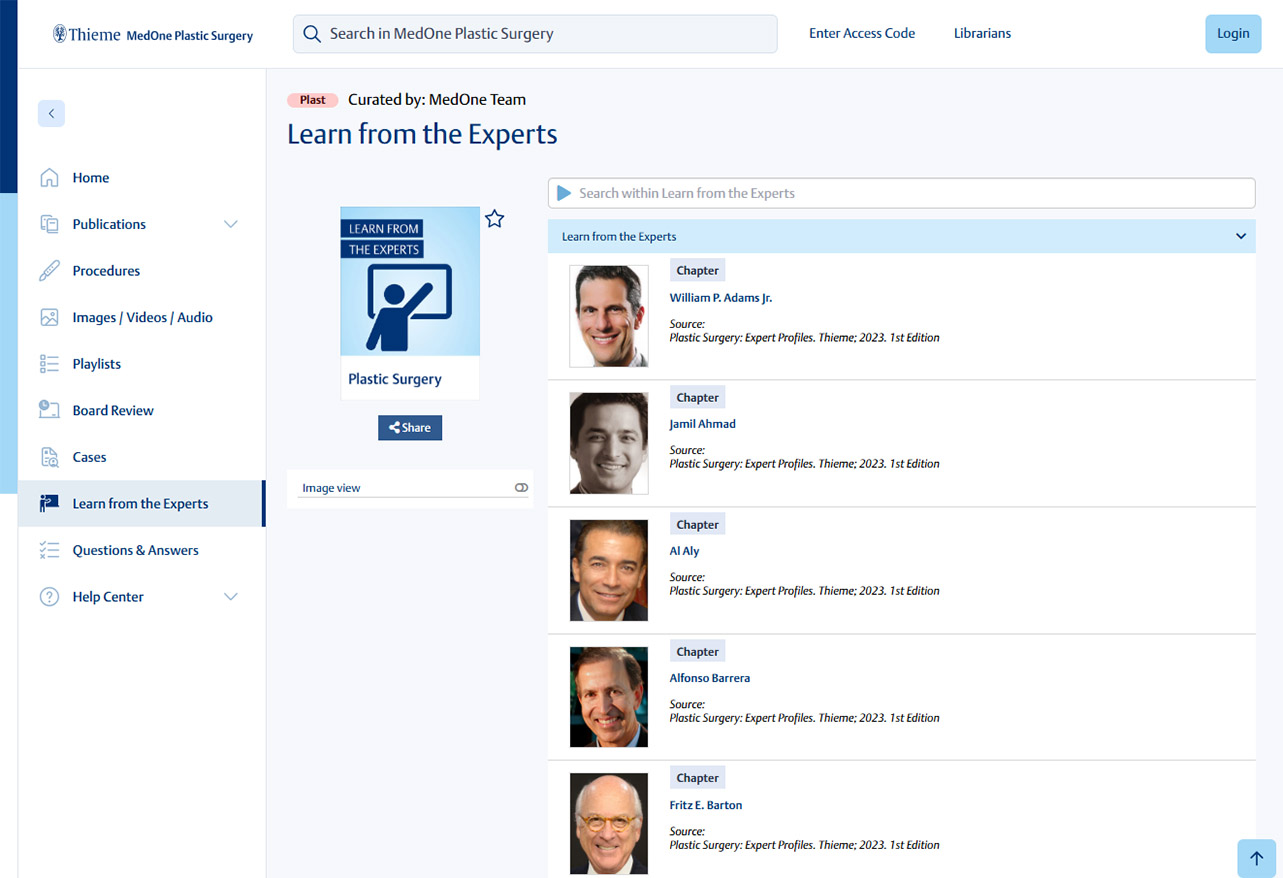Select the Home icon in the sidebar

[49, 177]
